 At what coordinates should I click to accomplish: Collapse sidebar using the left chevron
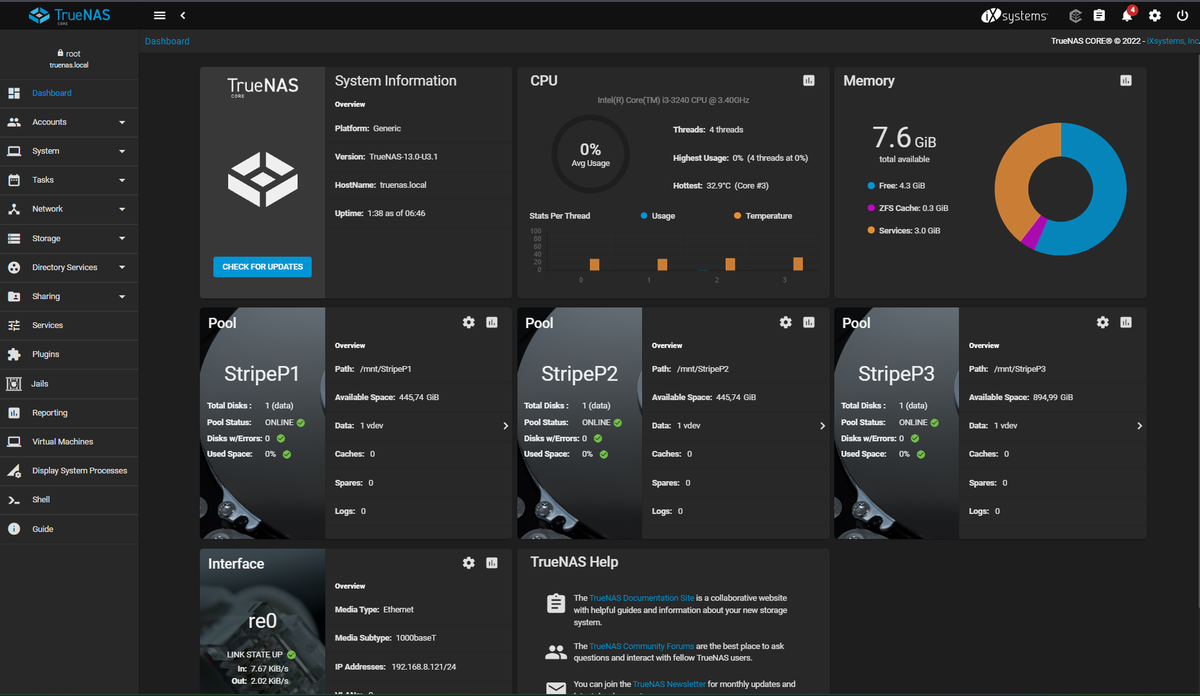pyautogui.click(x=183, y=16)
